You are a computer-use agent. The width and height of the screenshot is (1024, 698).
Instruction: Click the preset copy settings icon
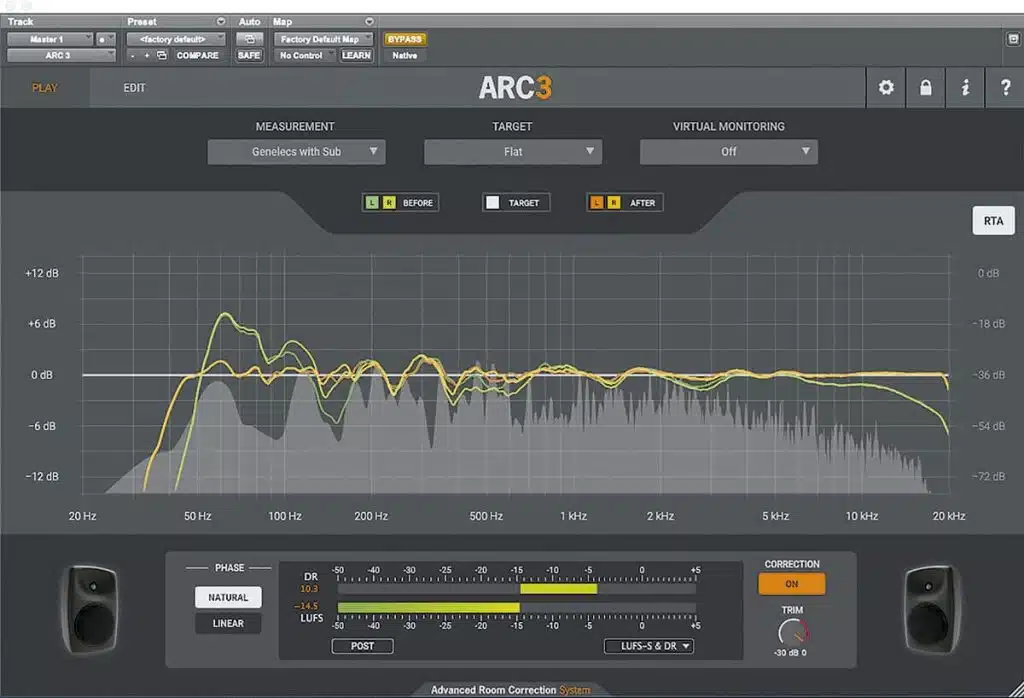click(x=162, y=56)
